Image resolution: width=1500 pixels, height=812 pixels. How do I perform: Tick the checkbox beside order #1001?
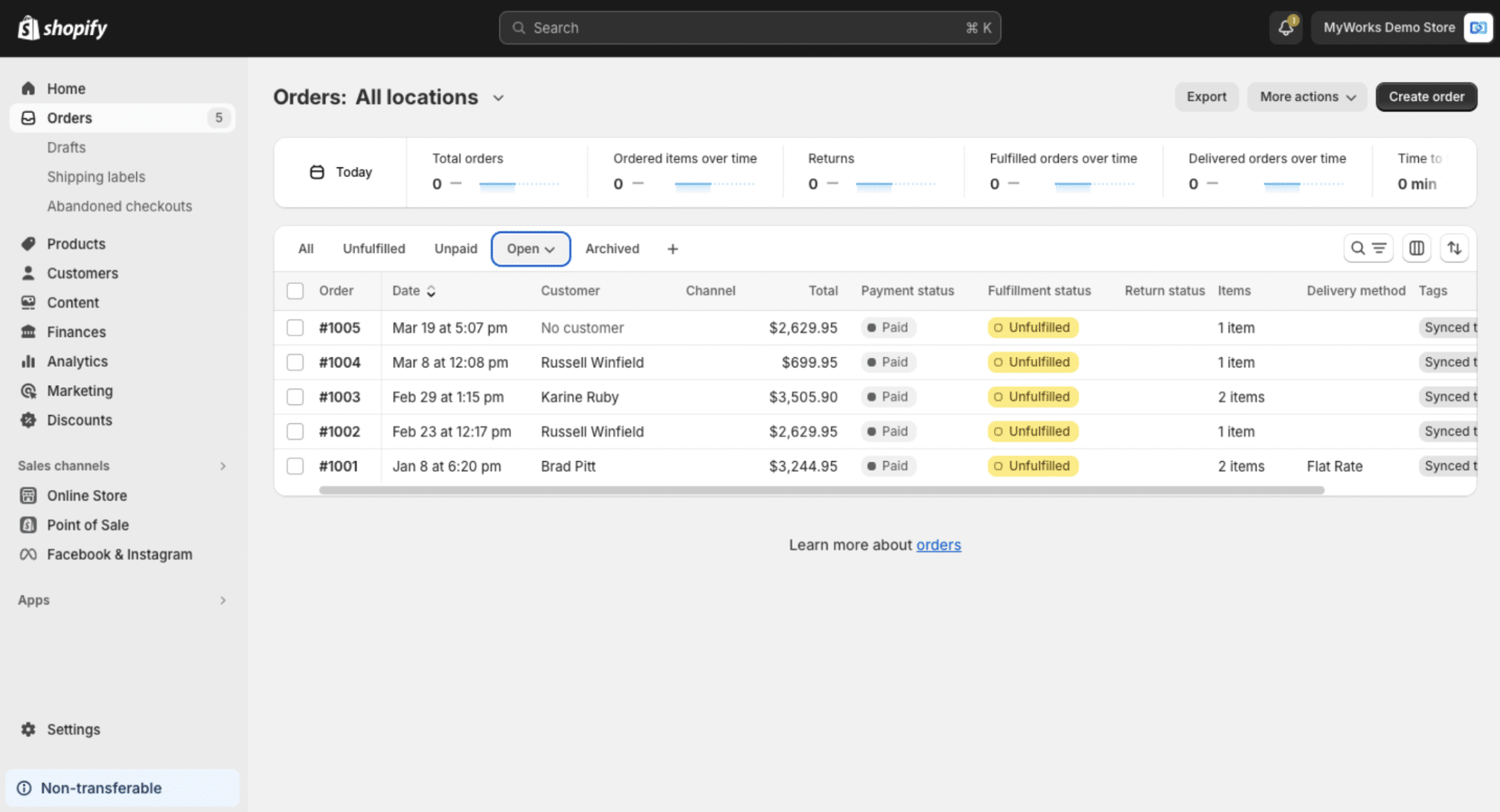(295, 465)
